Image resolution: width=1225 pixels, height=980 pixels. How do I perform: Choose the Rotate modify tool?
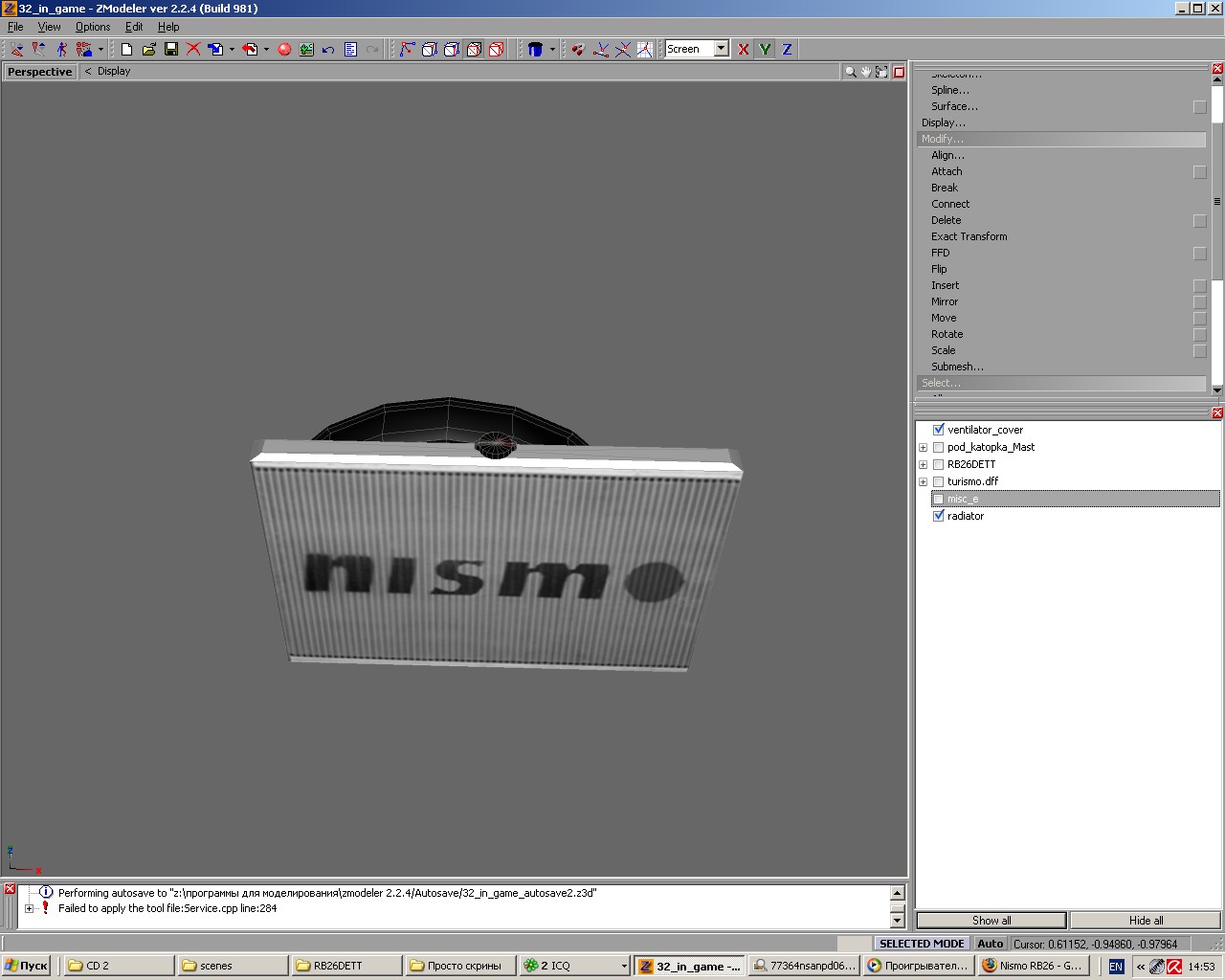947,334
